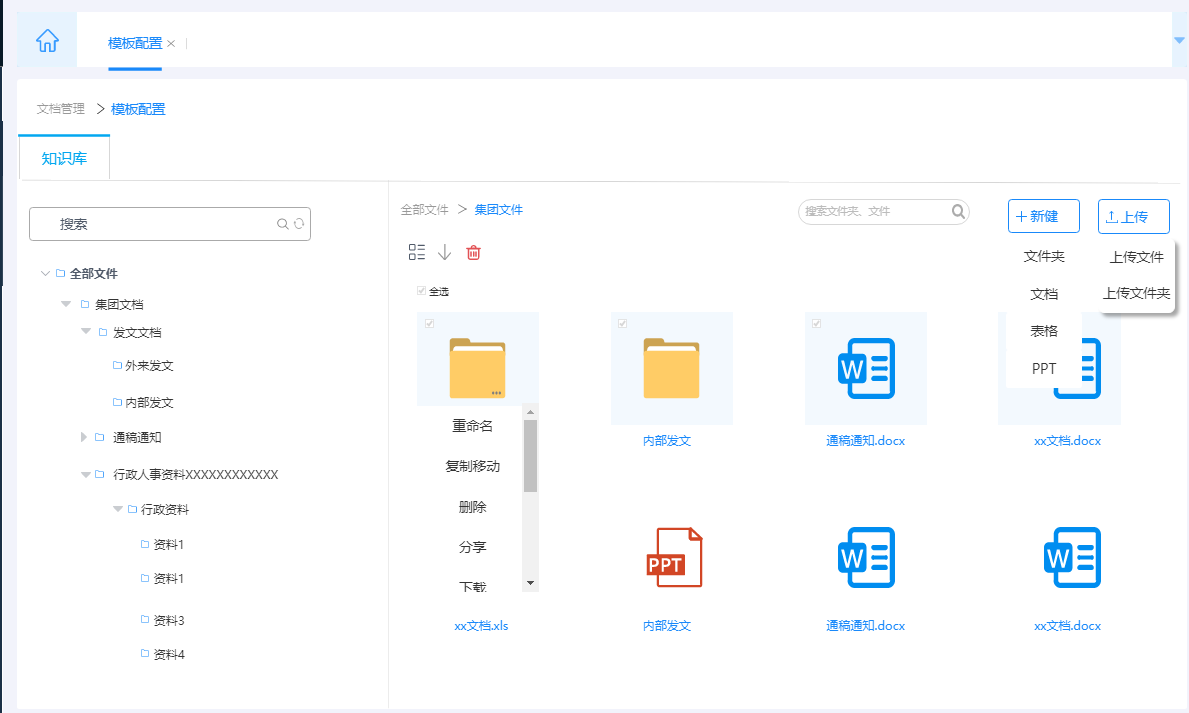1189x713 pixels.
Task: Open the tab list dropdown arrow at top right
Action: [x=1179, y=40]
